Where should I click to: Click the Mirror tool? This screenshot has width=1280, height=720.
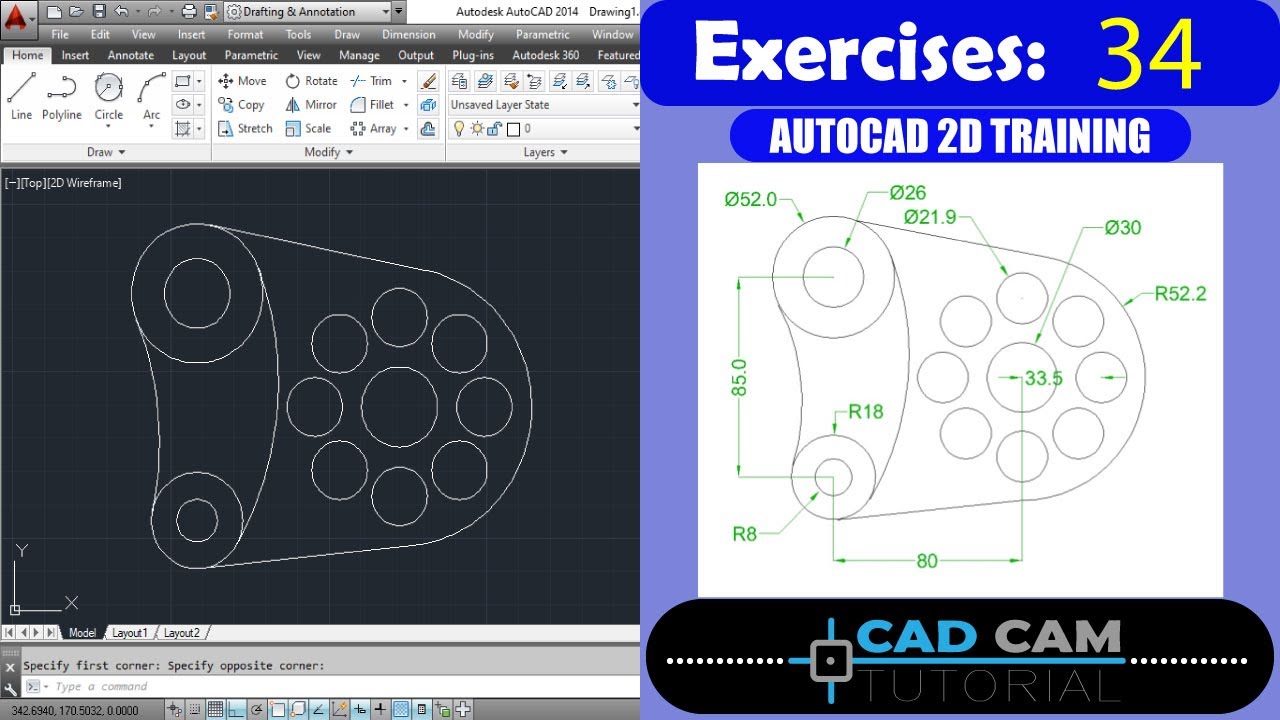(x=311, y=105)
